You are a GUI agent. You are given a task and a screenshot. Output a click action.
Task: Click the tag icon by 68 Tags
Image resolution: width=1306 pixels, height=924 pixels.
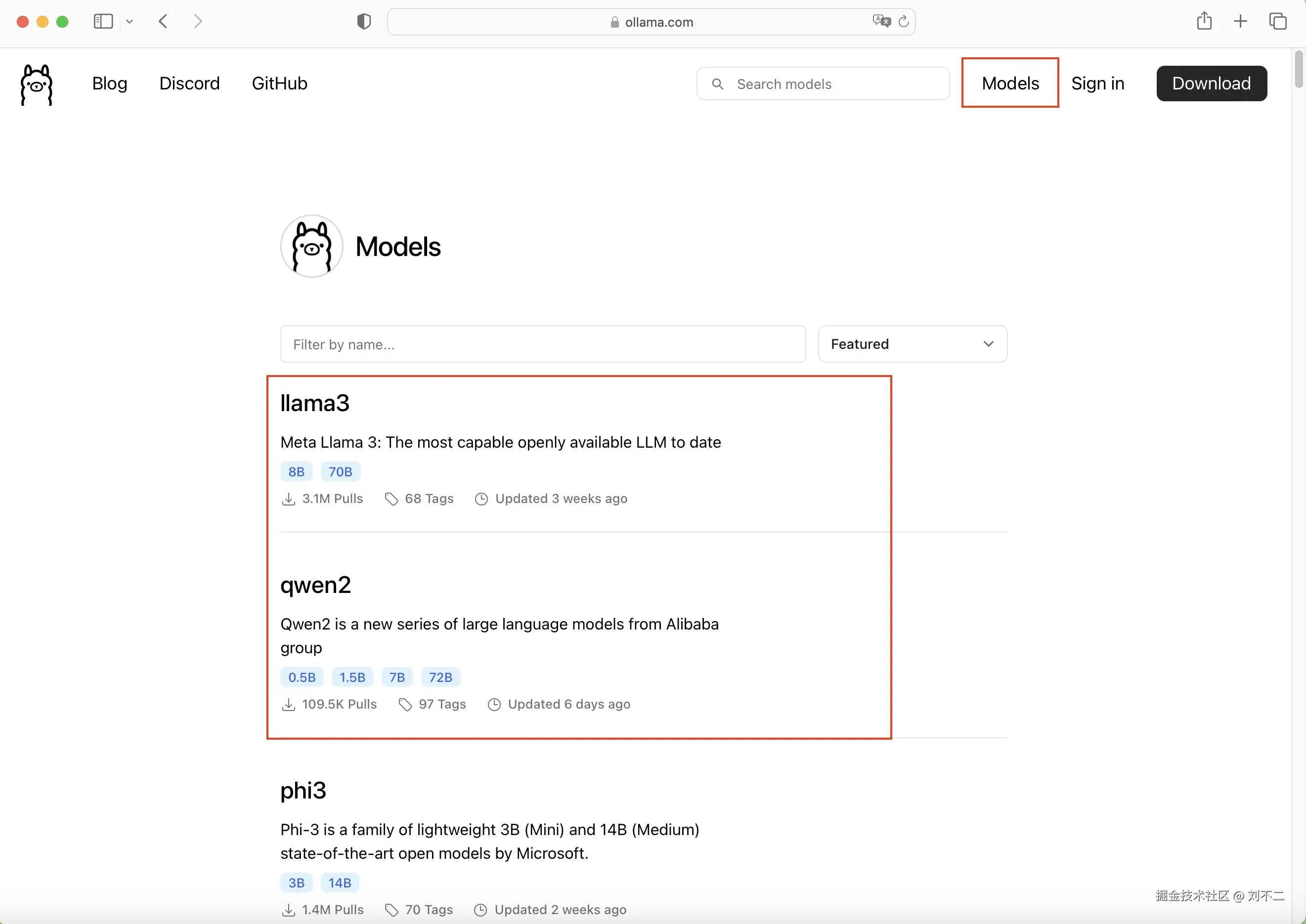coord(392,499)
